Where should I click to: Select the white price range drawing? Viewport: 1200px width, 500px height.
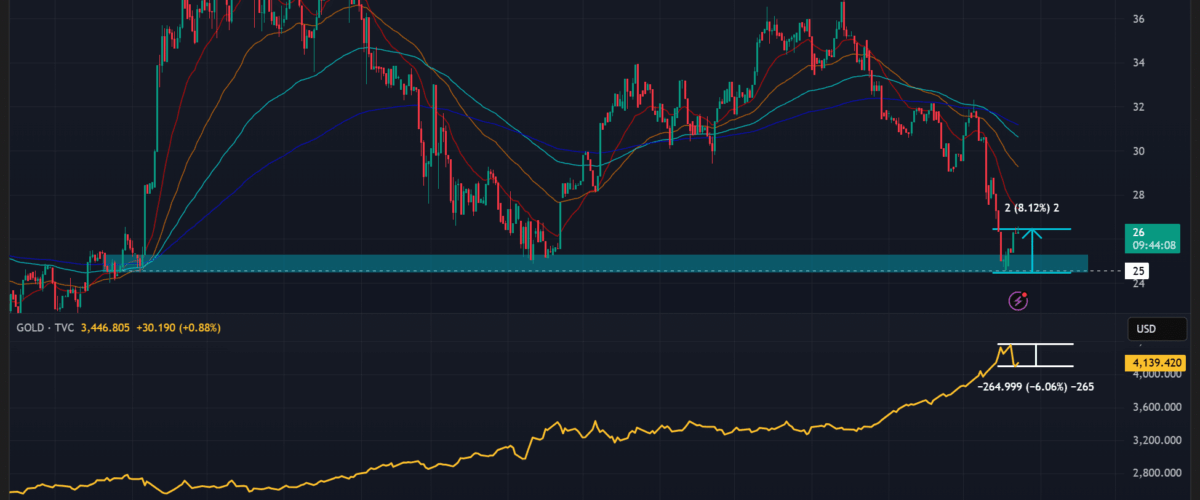pyautogui.click(x=1037, y=355)
